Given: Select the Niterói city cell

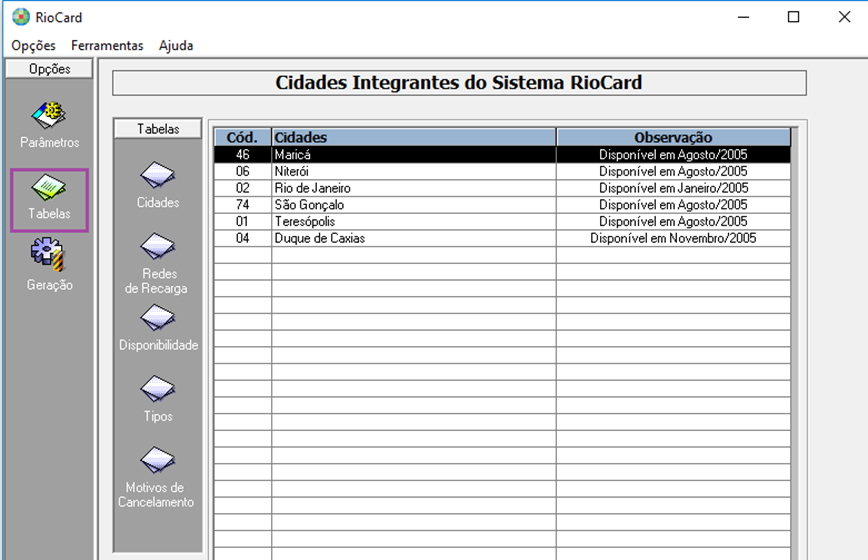Looking at the screenshot, I should coord(414,171).
